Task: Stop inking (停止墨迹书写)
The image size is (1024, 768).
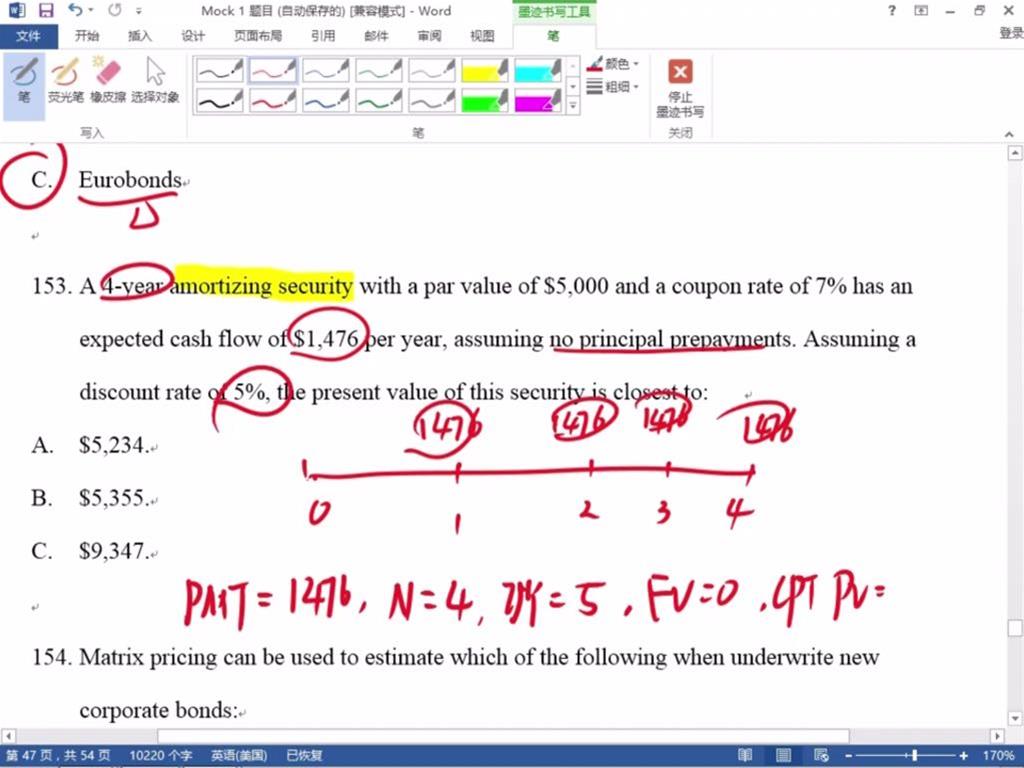Action: point(680,88)
